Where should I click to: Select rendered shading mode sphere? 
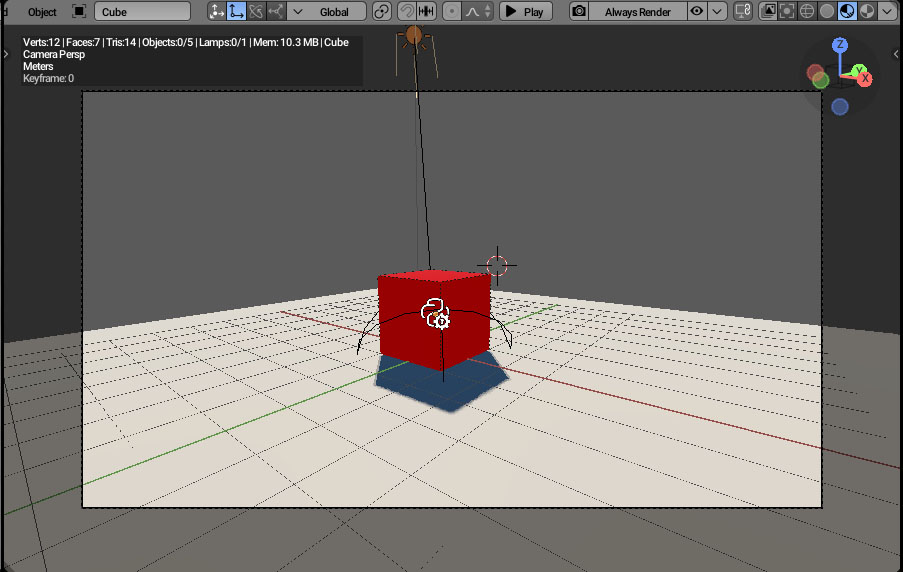pyautogui.click(x=866, y=12)
